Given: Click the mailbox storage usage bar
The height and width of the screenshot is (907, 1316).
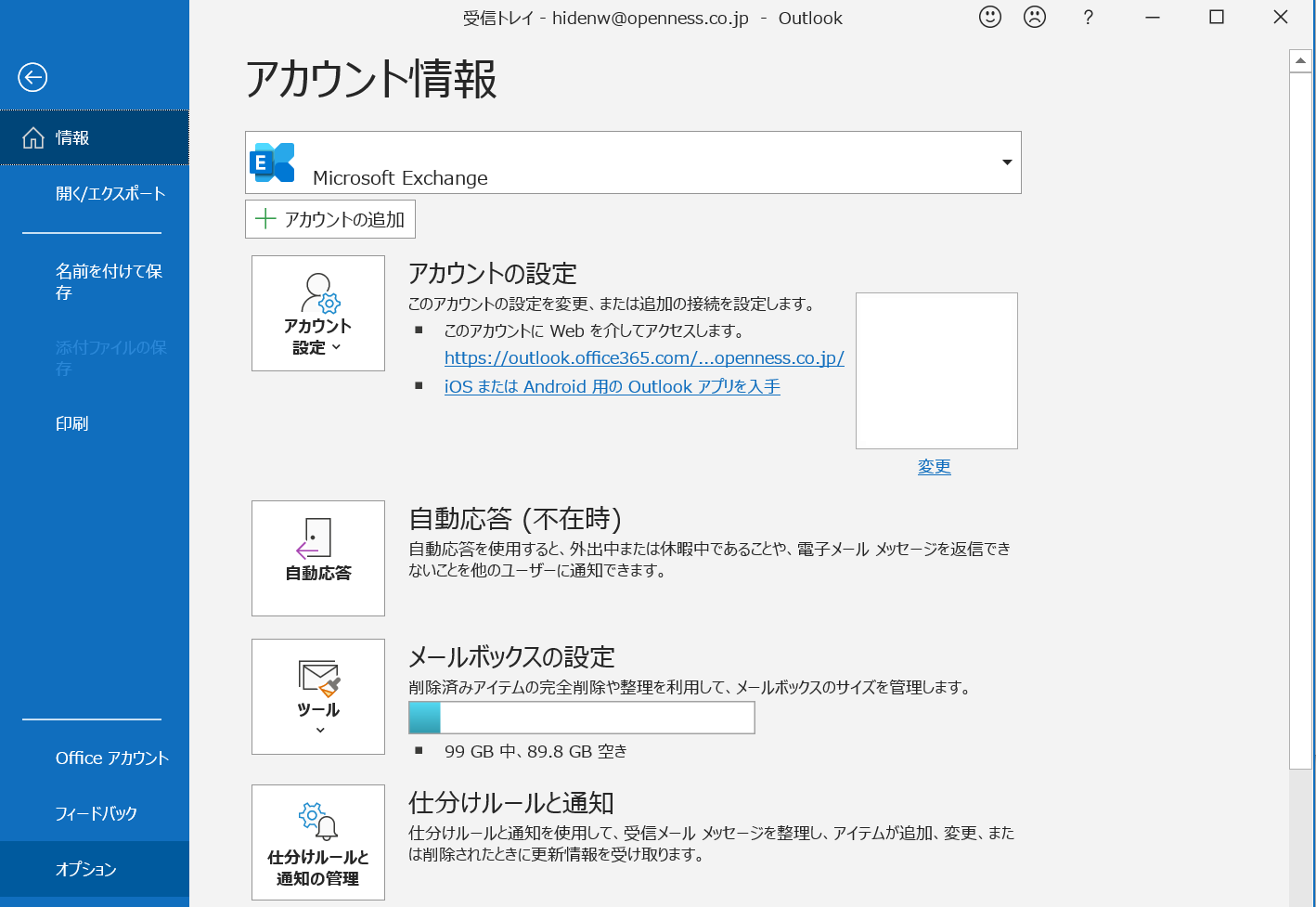Looking at the screenshot, I should [x=582, y=718].
